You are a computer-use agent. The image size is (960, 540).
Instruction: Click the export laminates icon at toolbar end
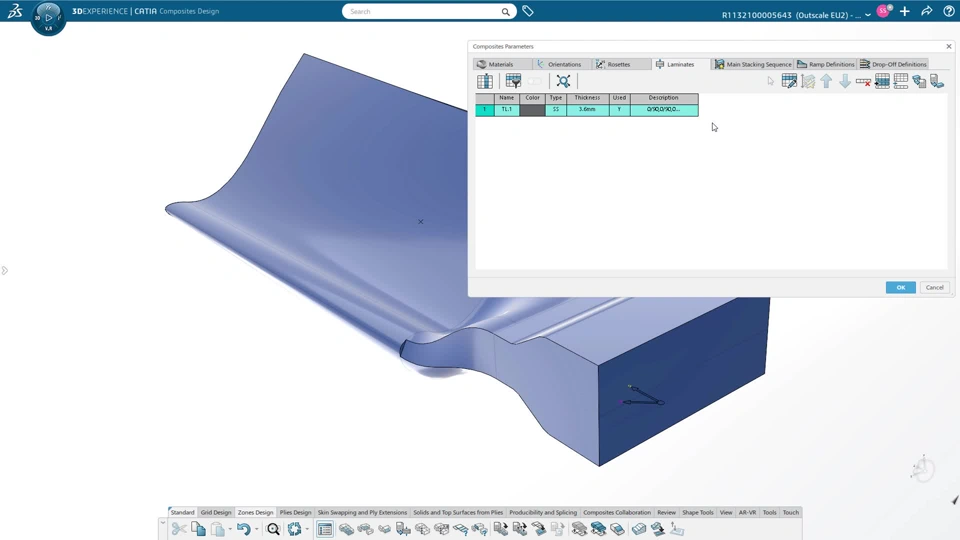click(937, 81)
